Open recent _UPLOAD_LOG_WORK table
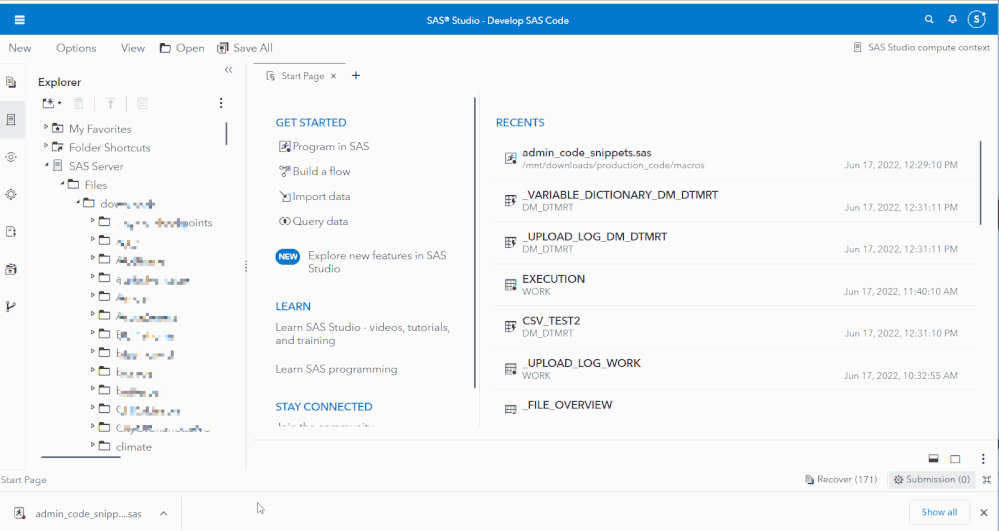The height and width of the screenshot is (531, 999). tap(733, 368)
